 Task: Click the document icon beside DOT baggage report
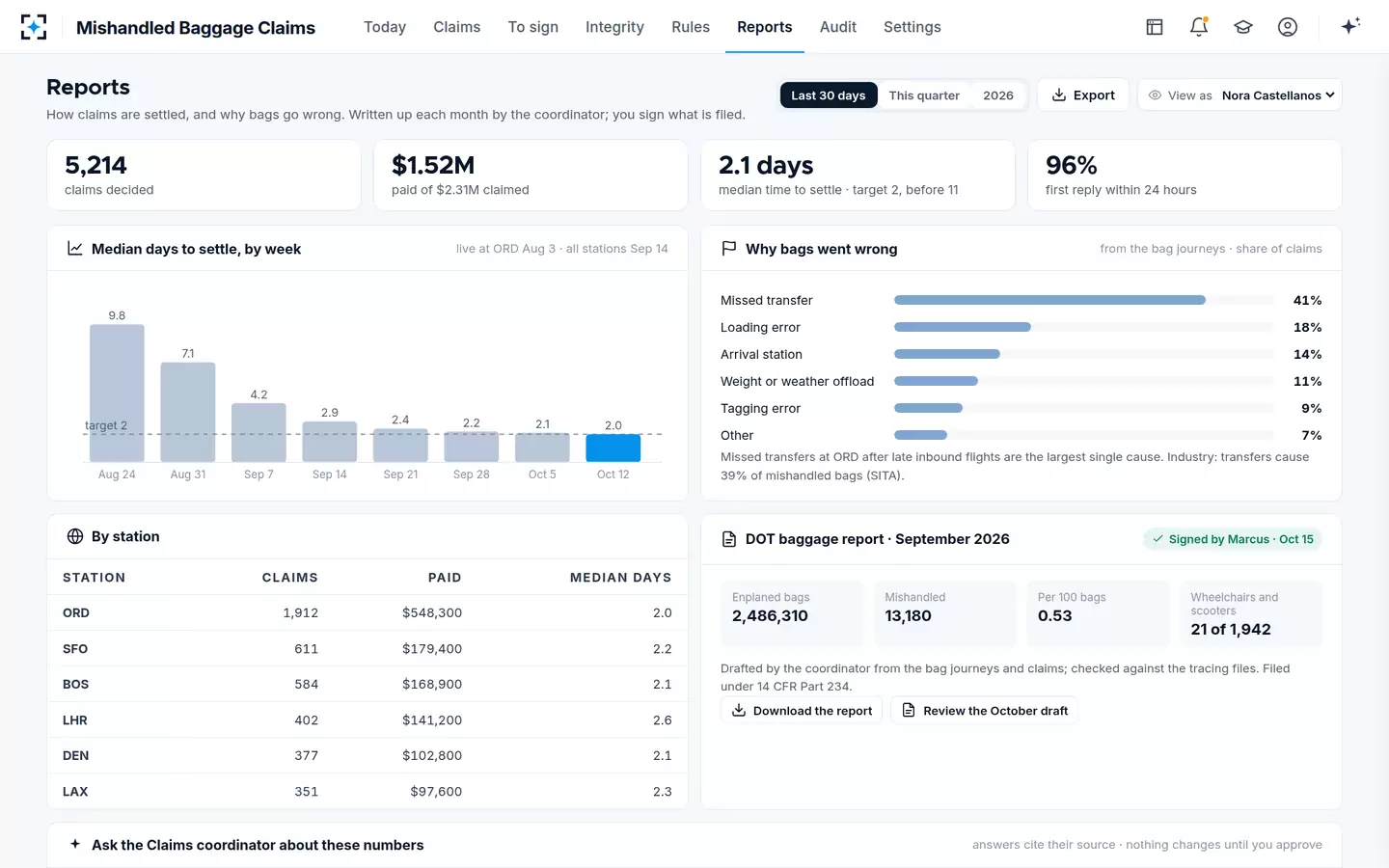[729, 539]
